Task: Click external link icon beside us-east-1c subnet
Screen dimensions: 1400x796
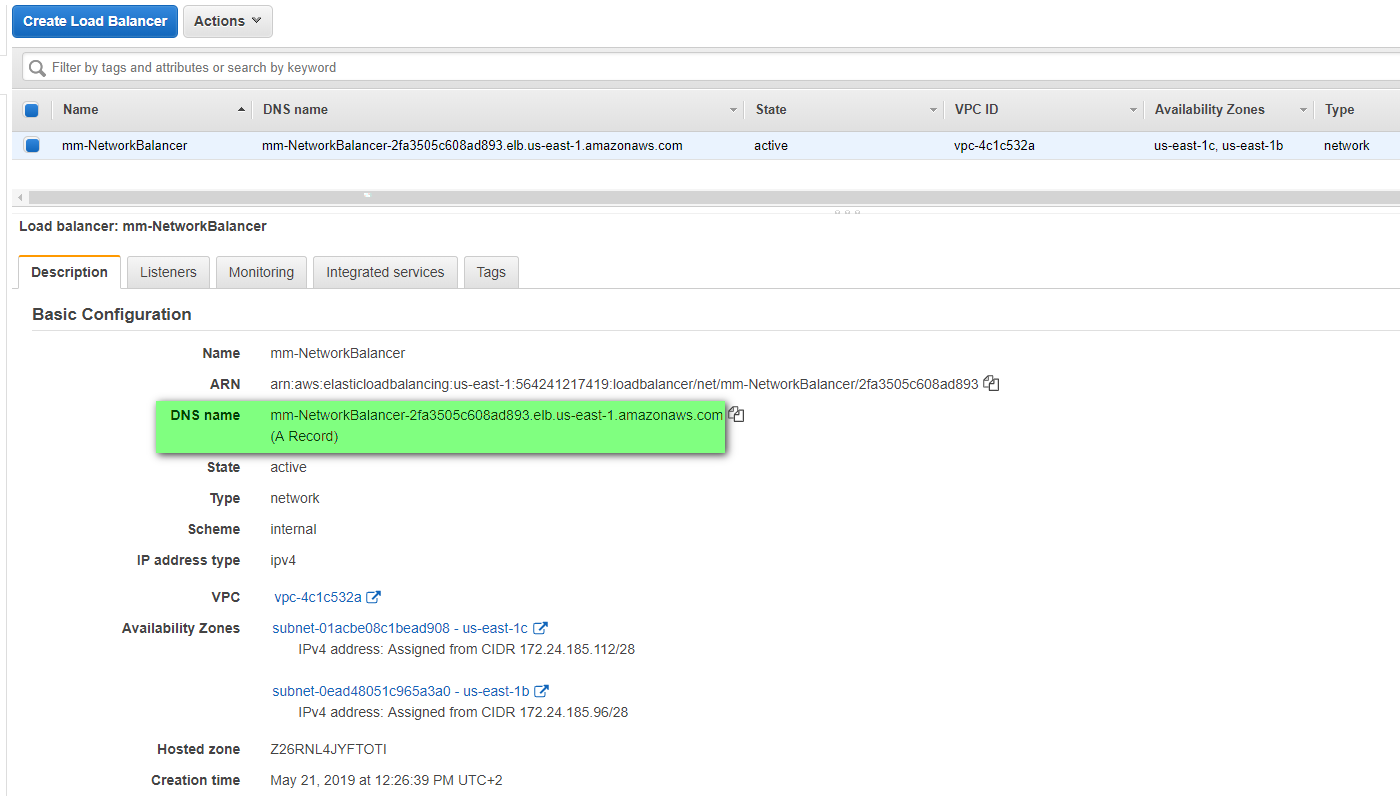Action: [540, 628]
